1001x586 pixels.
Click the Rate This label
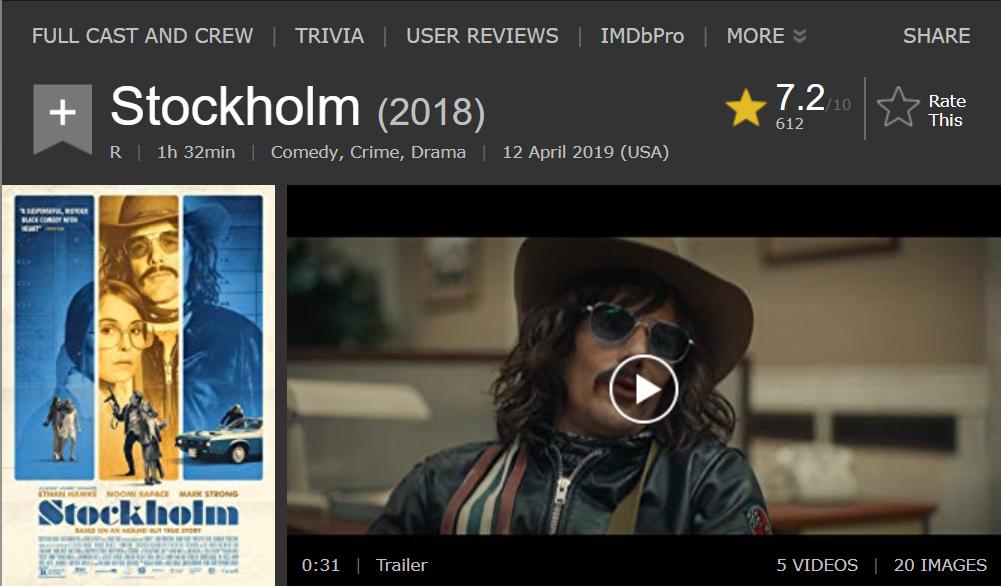click(x=947, y=110)
